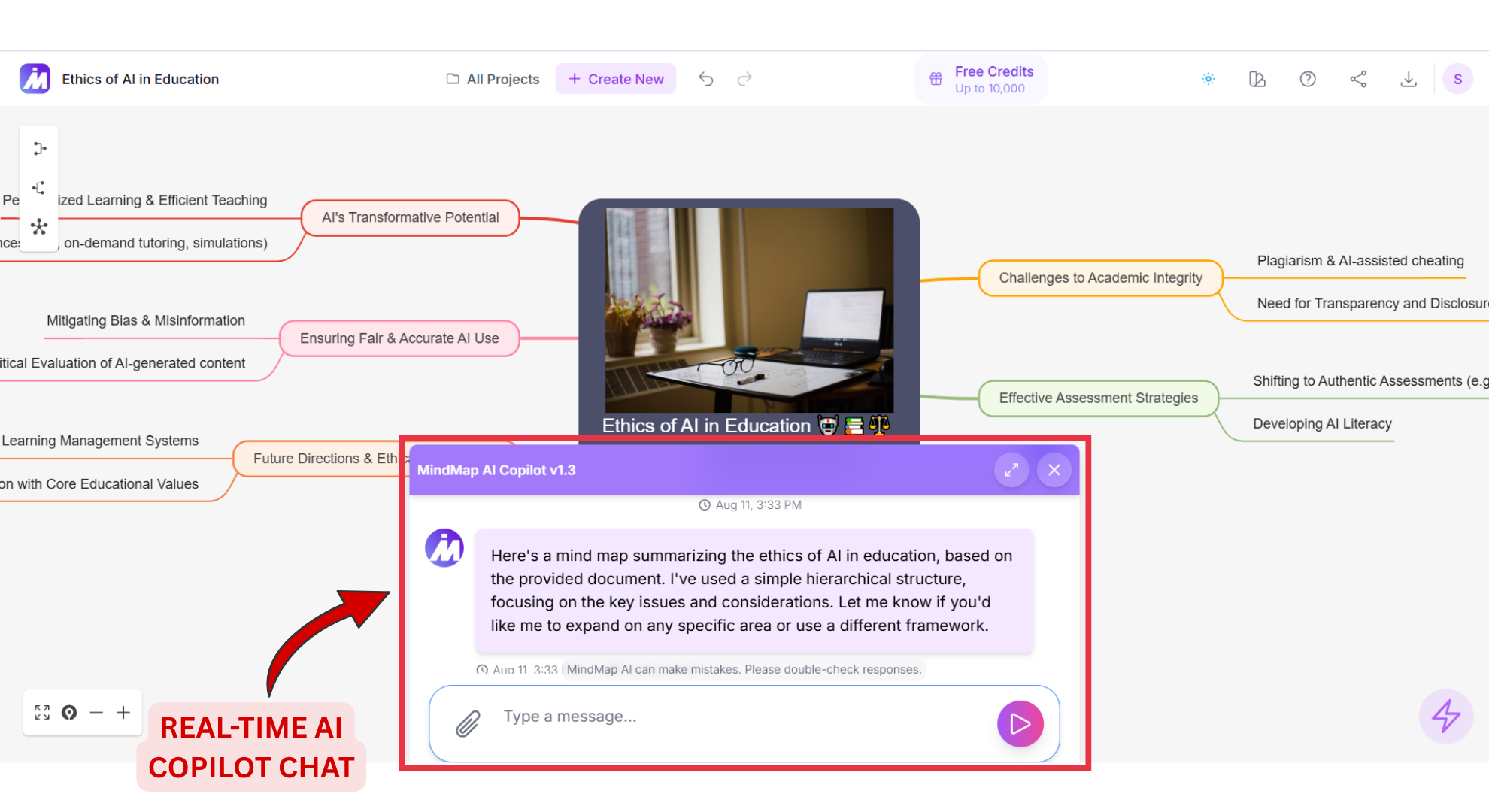This screenshot has height=812, width=1489.
Task: Zoom in with the plus button
Action: [x=123, y=713]
